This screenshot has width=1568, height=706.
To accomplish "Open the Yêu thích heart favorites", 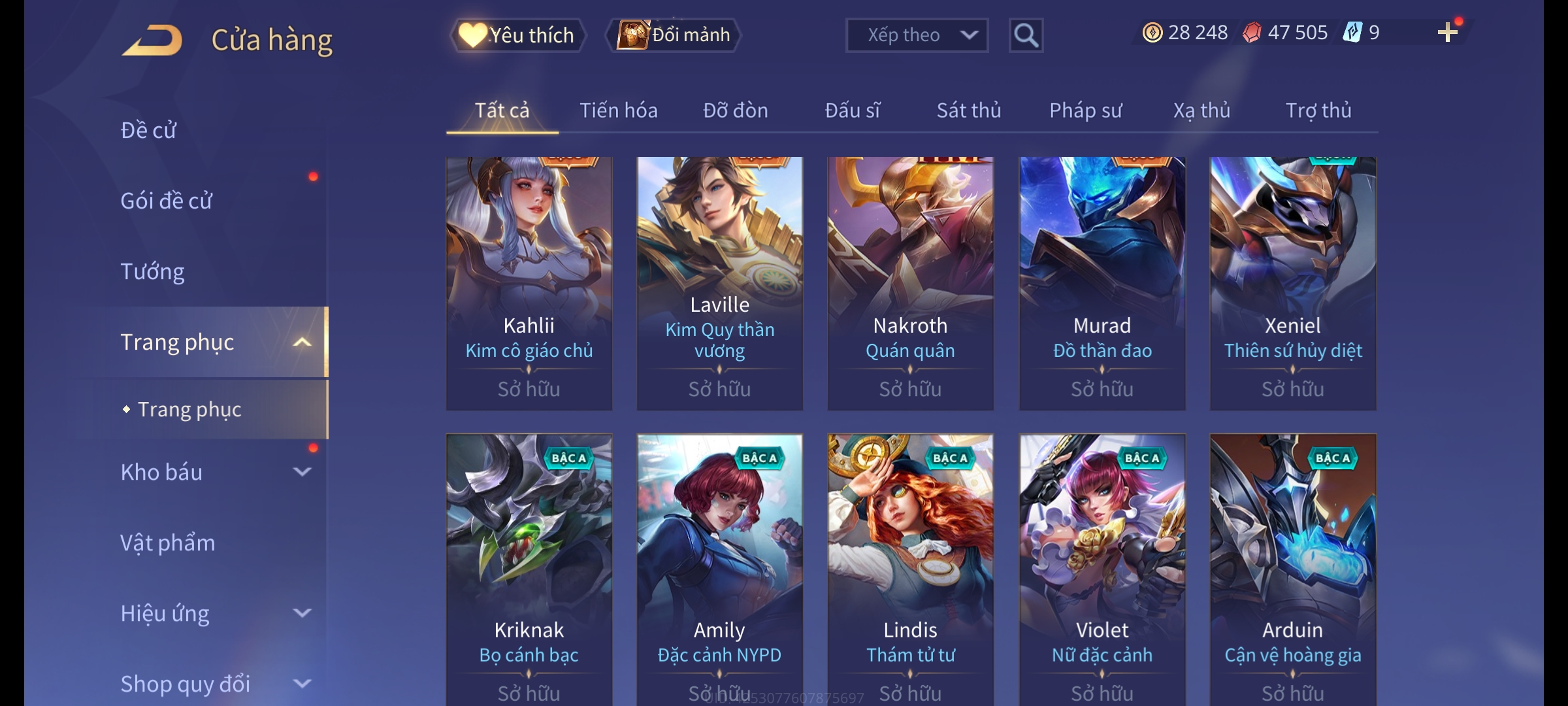I will tap(517, 35).
